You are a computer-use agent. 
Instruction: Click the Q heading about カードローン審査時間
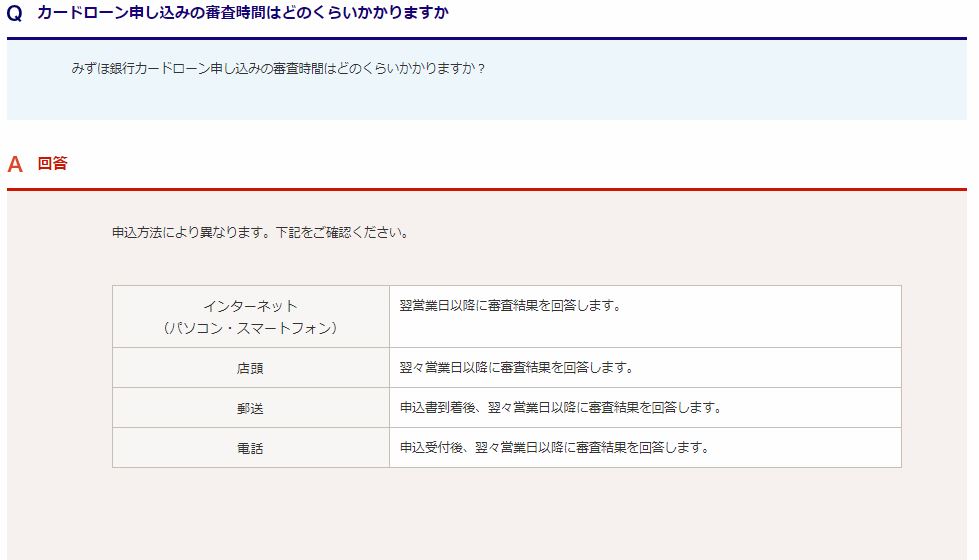[x=243, y=12]
